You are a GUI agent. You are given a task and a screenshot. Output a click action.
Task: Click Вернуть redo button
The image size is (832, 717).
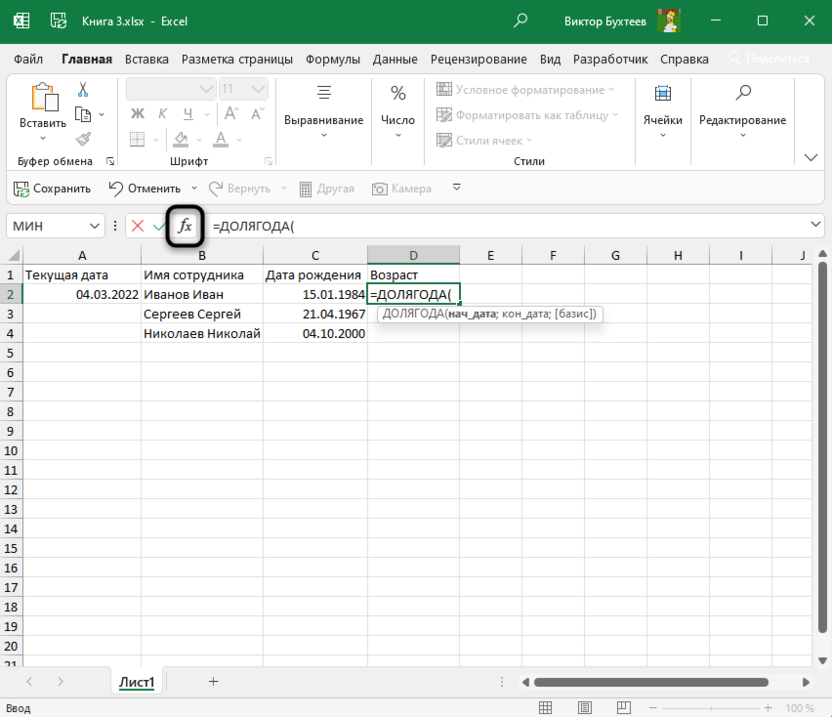pos(239,188)
